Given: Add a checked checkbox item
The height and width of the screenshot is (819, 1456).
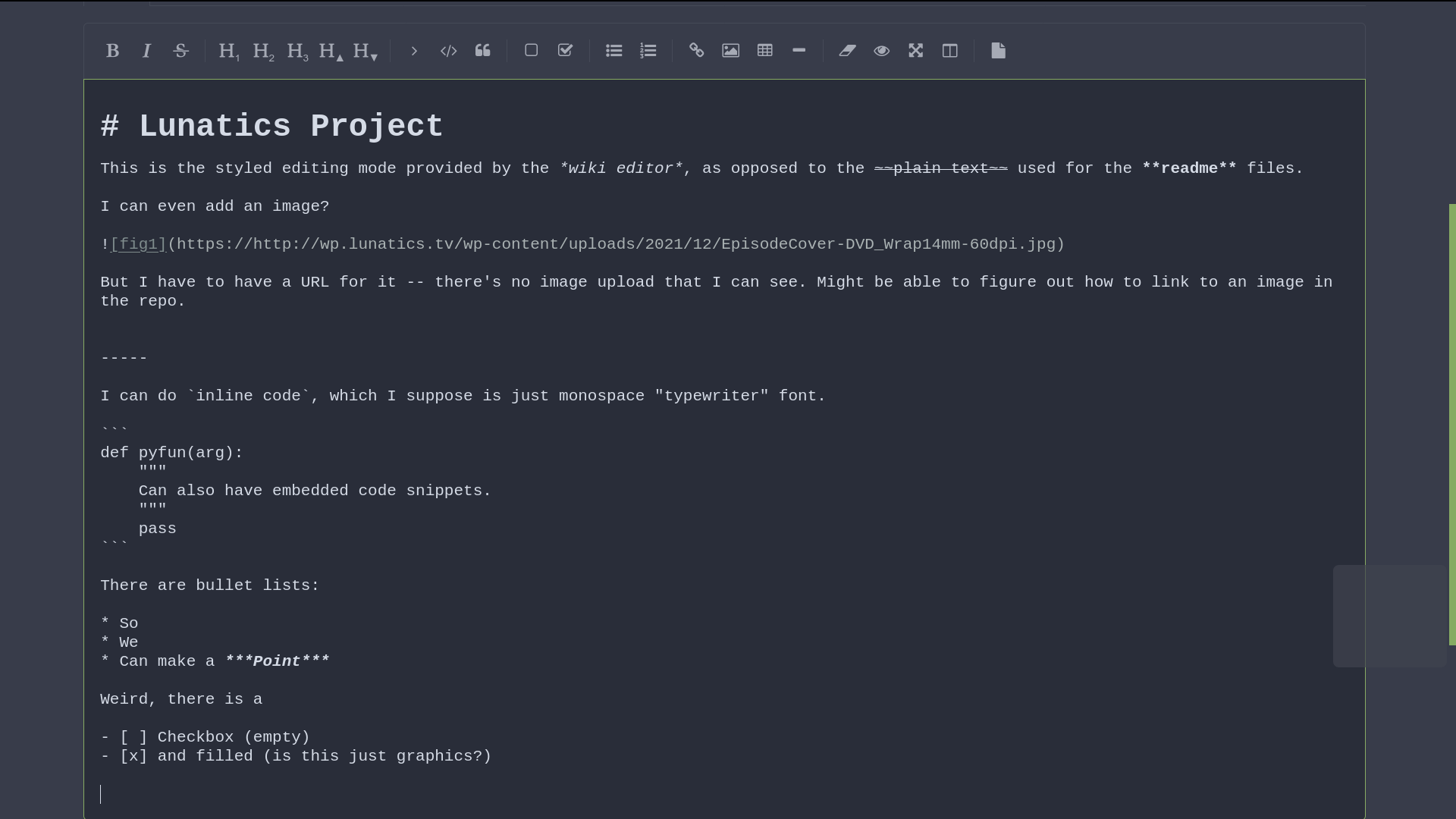Looking at the screenshot, I should (565, 51).
